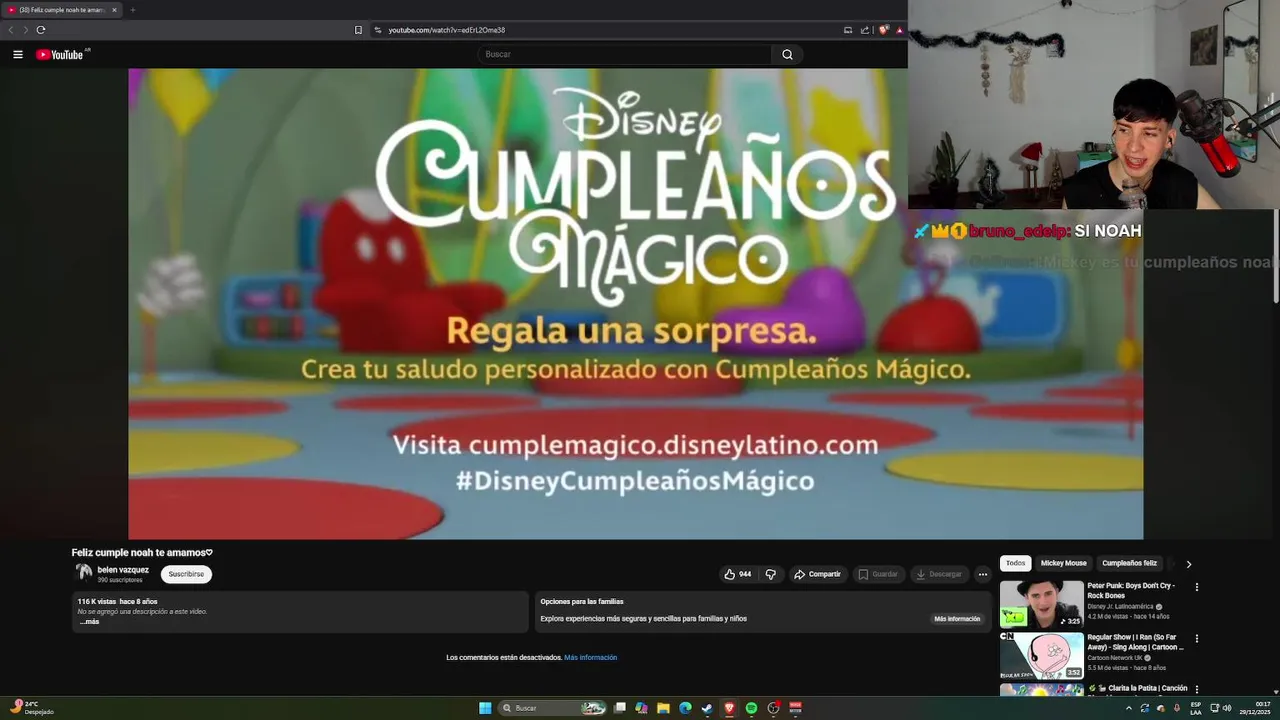This screenshot has width=1280, height=720.
Task: Open Steam from the taskbar
Action: point(707,708)
